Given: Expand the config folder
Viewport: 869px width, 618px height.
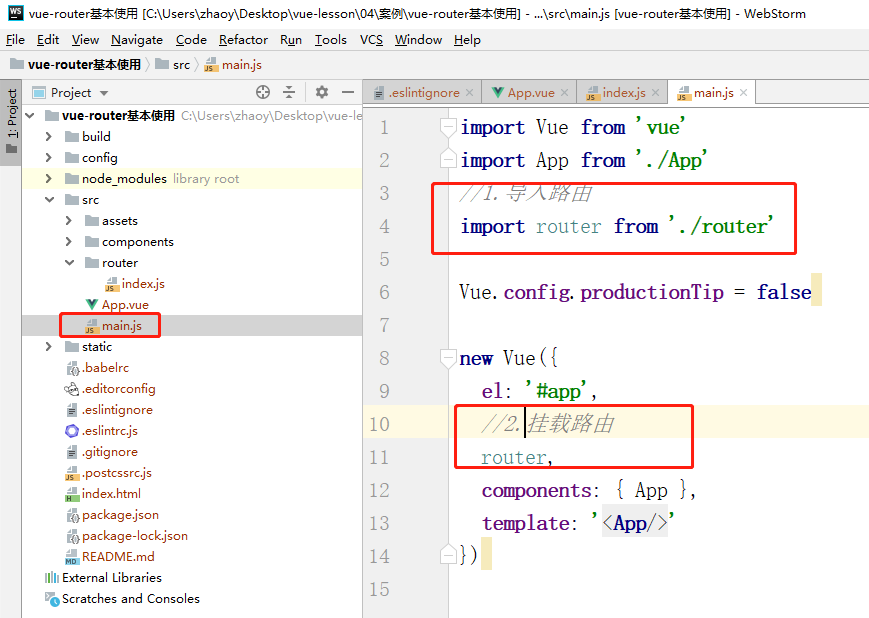Looking at the screenshot, I should click(x=49, y=157).
